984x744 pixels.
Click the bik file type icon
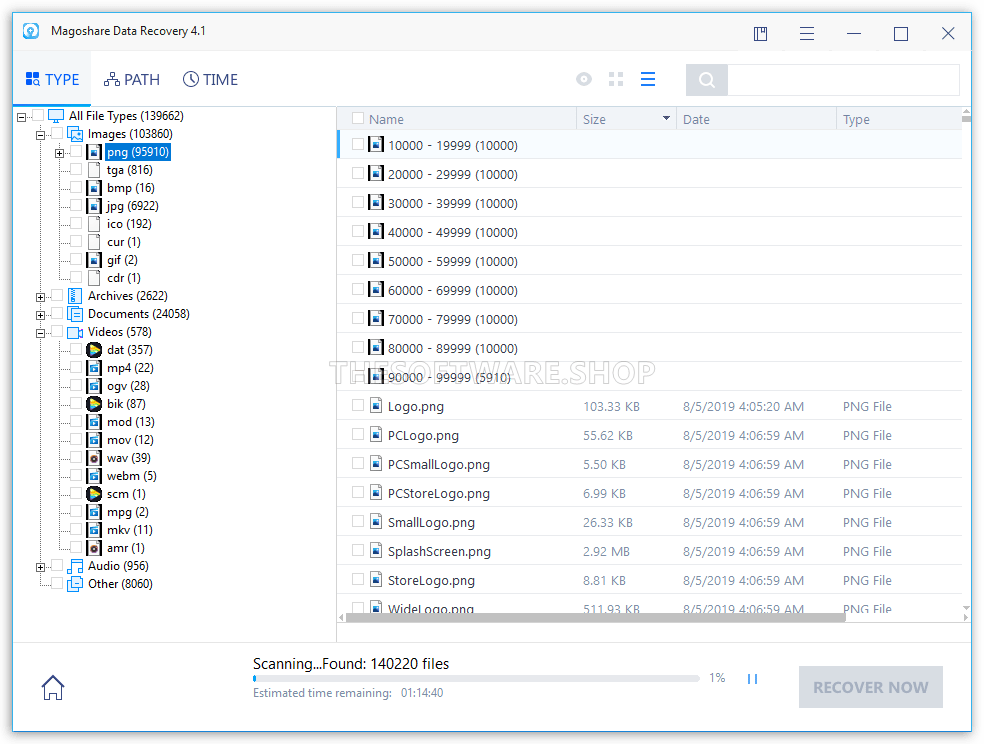(x=94, y=404)
